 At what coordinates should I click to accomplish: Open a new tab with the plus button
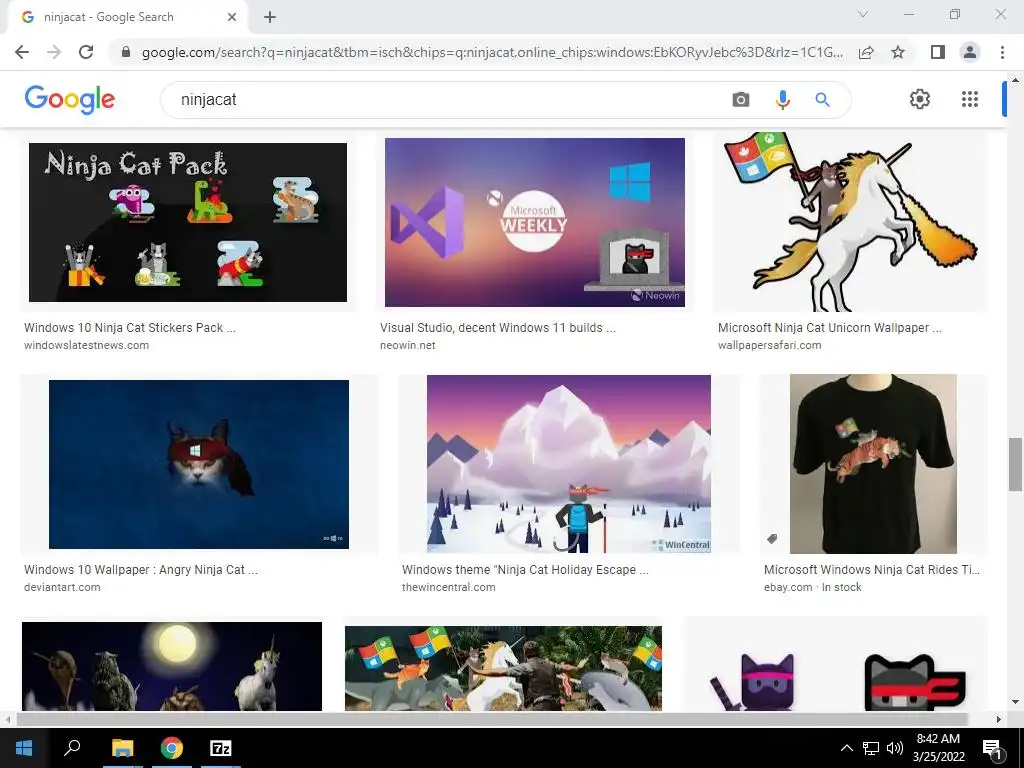(270, 18)
